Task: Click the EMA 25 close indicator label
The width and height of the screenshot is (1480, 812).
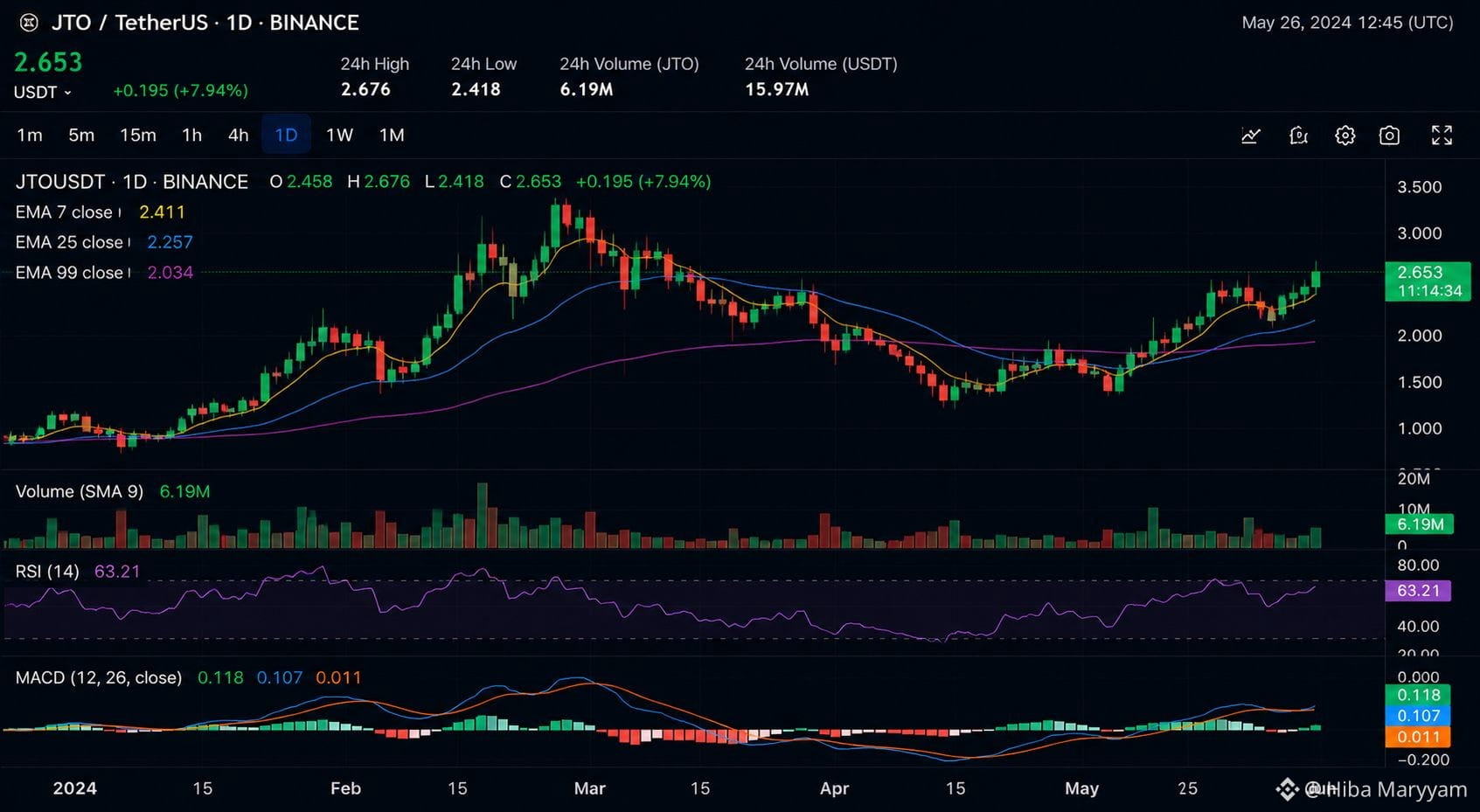Action: 69,242
